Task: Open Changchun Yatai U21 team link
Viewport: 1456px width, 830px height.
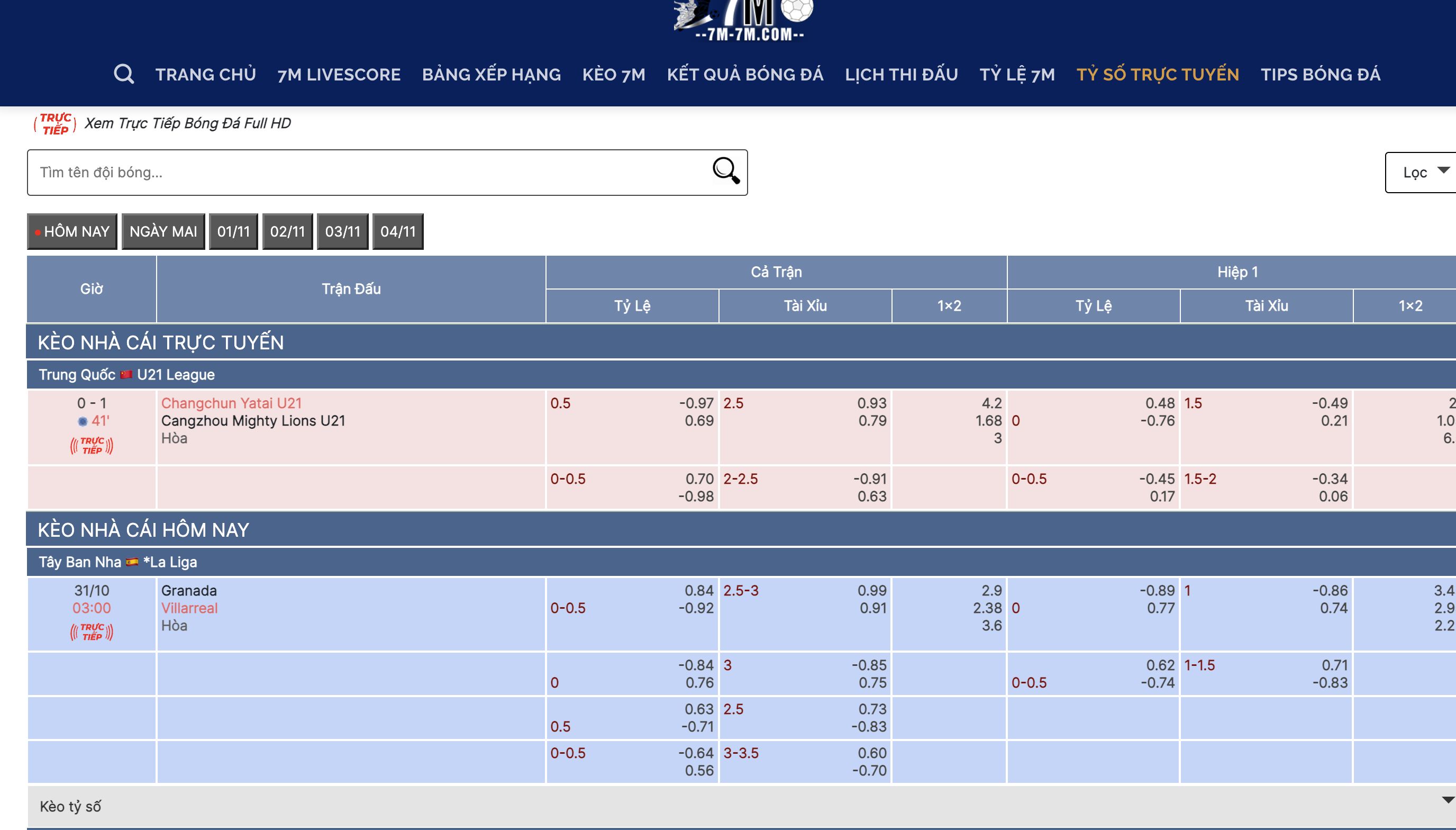Action: tap(231, 403)
